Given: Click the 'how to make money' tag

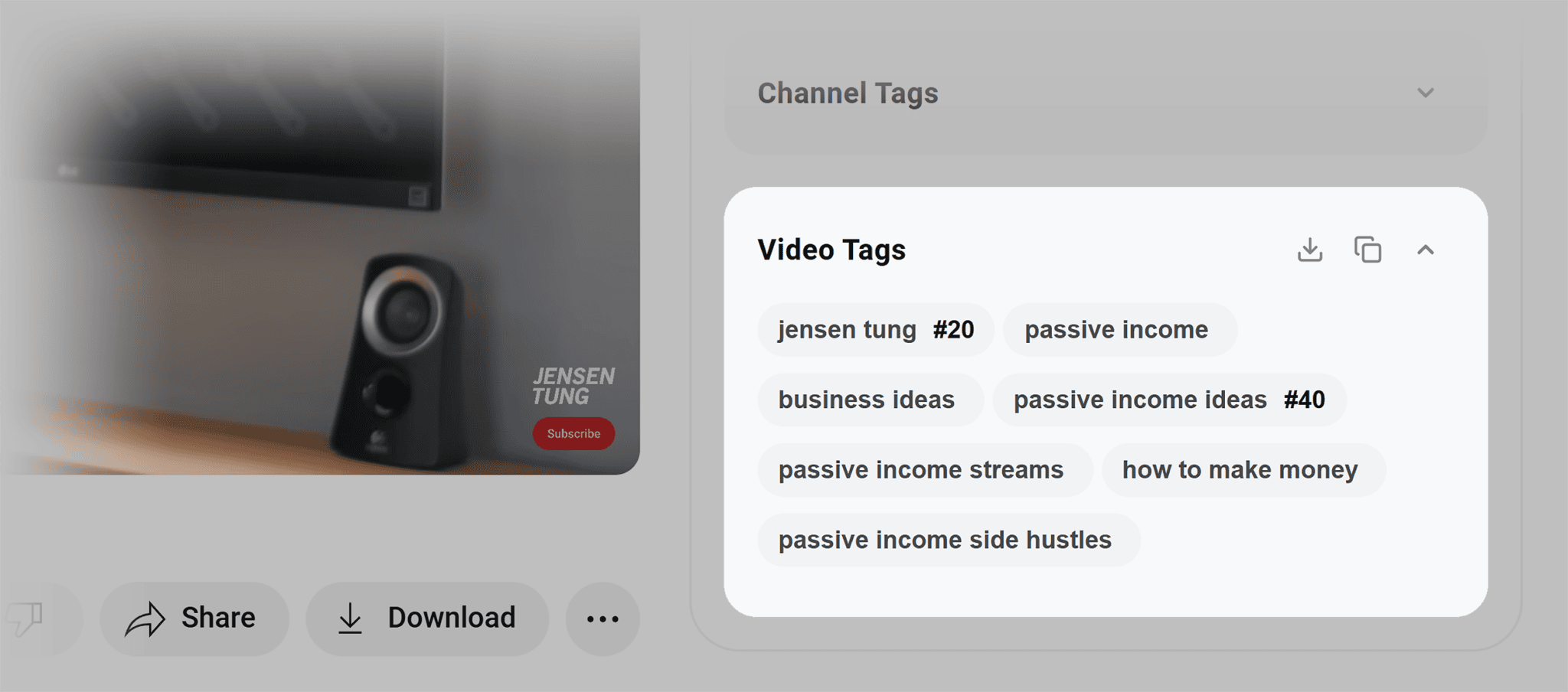Looking at the screenshot, I should tap(1243, 470).
